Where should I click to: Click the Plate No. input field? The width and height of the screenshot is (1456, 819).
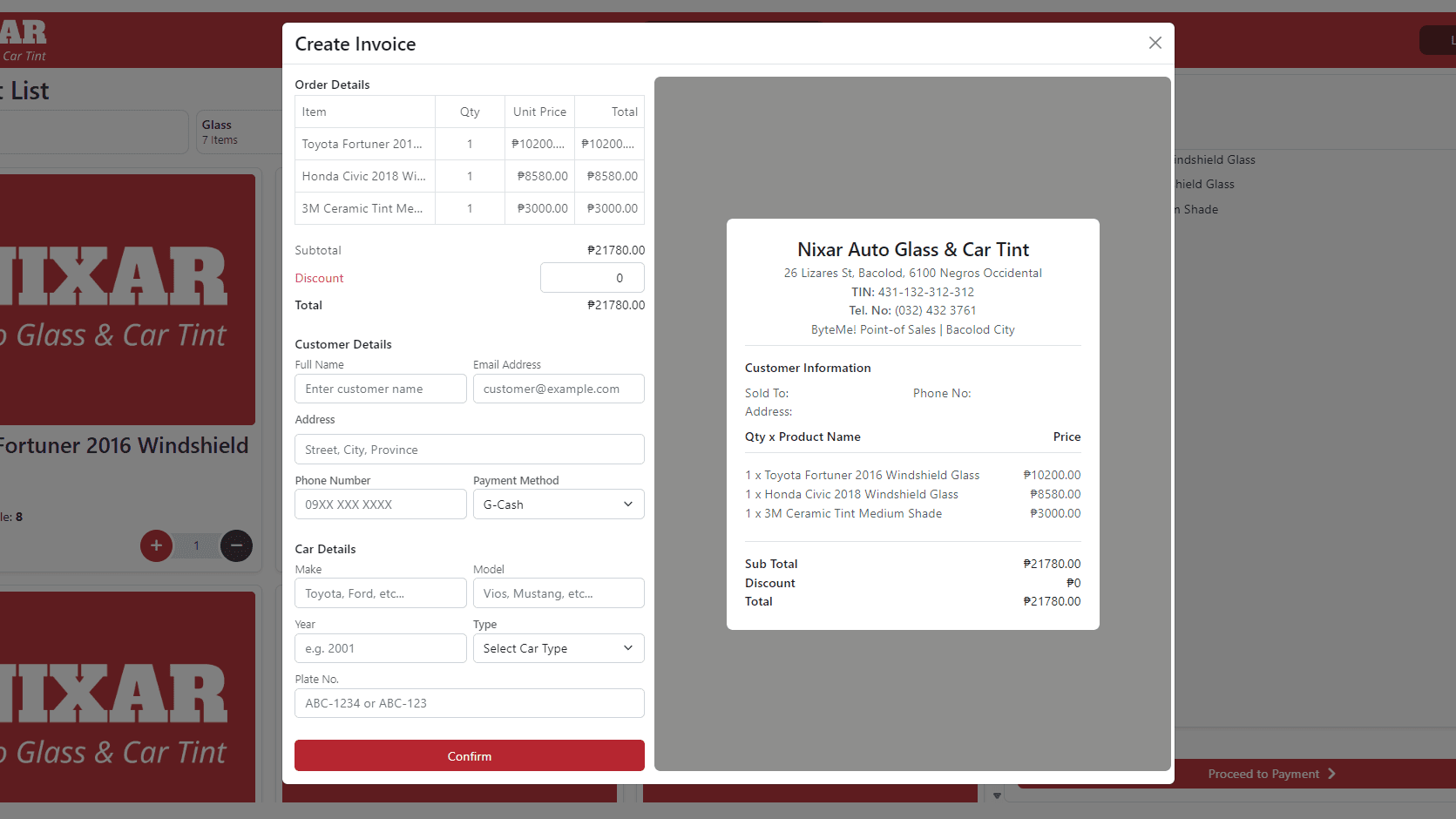point(469,703)
